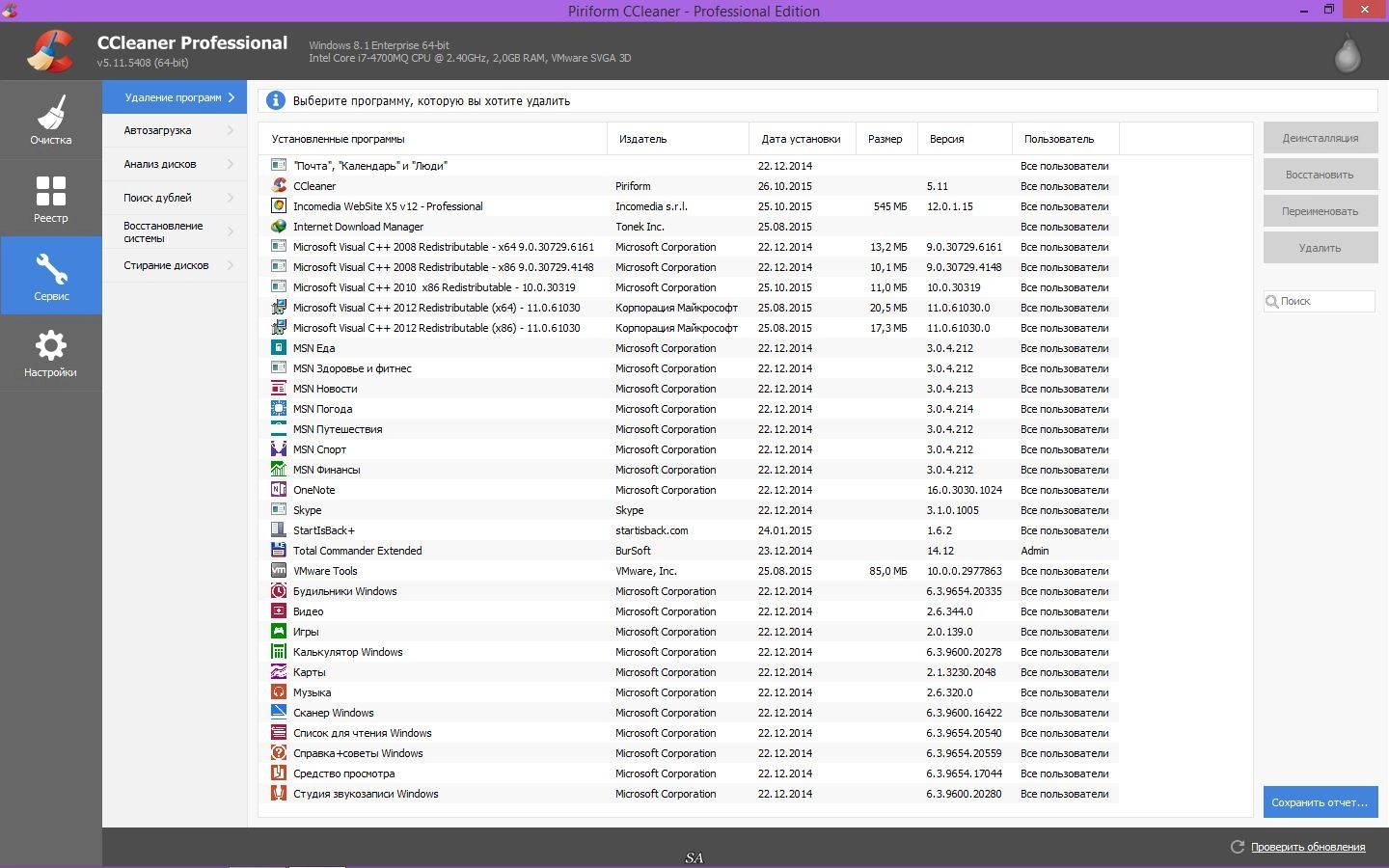The height and width of the screenshot is (868, 1389).
Task: Open the Автозагрузка tab
Action: click(x=175, y=130)
